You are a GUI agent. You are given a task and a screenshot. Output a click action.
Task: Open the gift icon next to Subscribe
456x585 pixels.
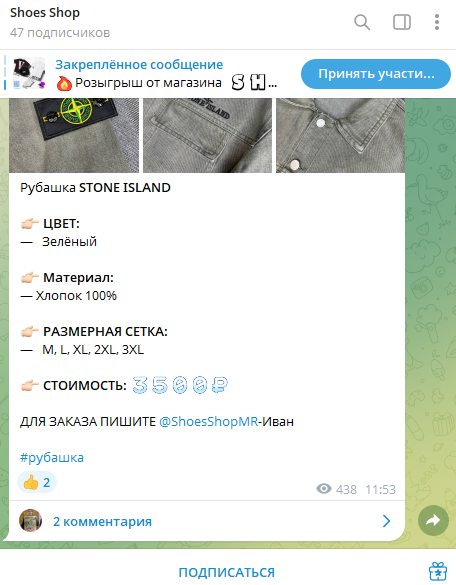pyautogui.click(x=438, y=572)
